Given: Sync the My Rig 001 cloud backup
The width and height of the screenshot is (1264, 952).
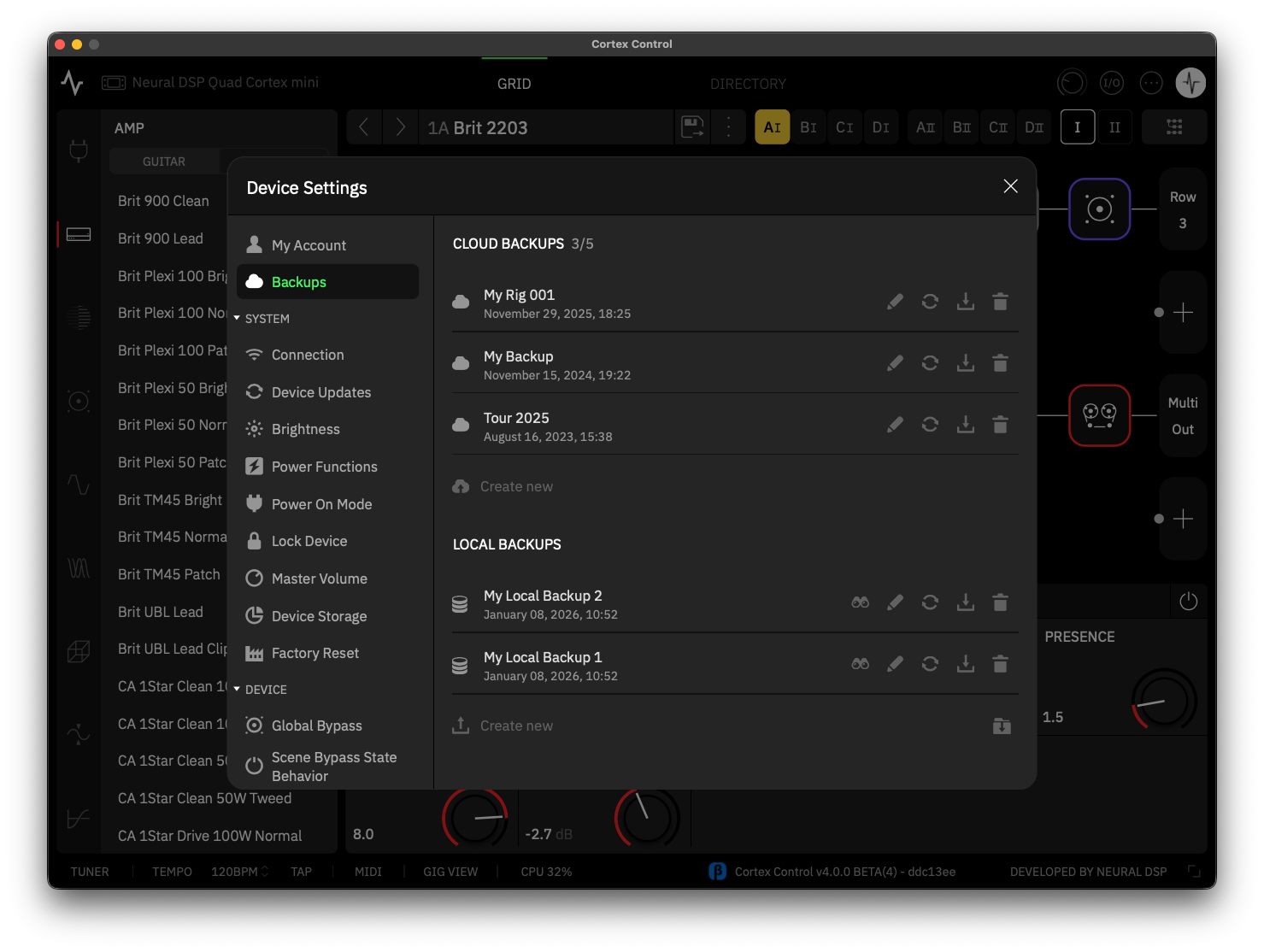Looking at the screenshot, I should [x=930, y=302].
